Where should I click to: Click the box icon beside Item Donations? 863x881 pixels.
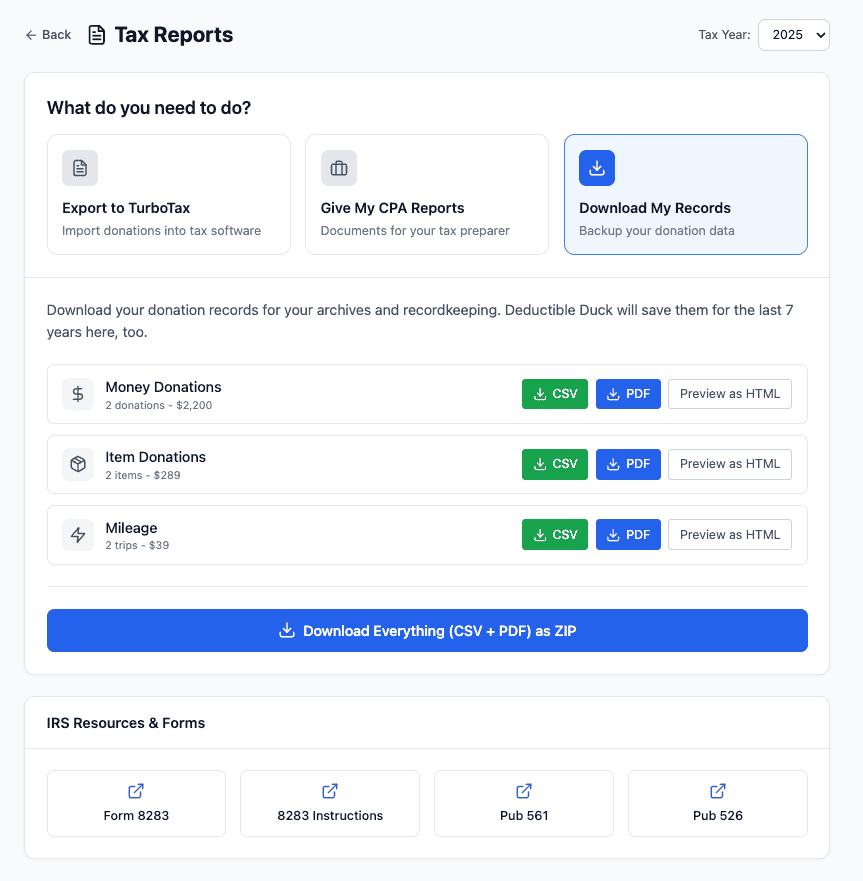click(78, 464)
